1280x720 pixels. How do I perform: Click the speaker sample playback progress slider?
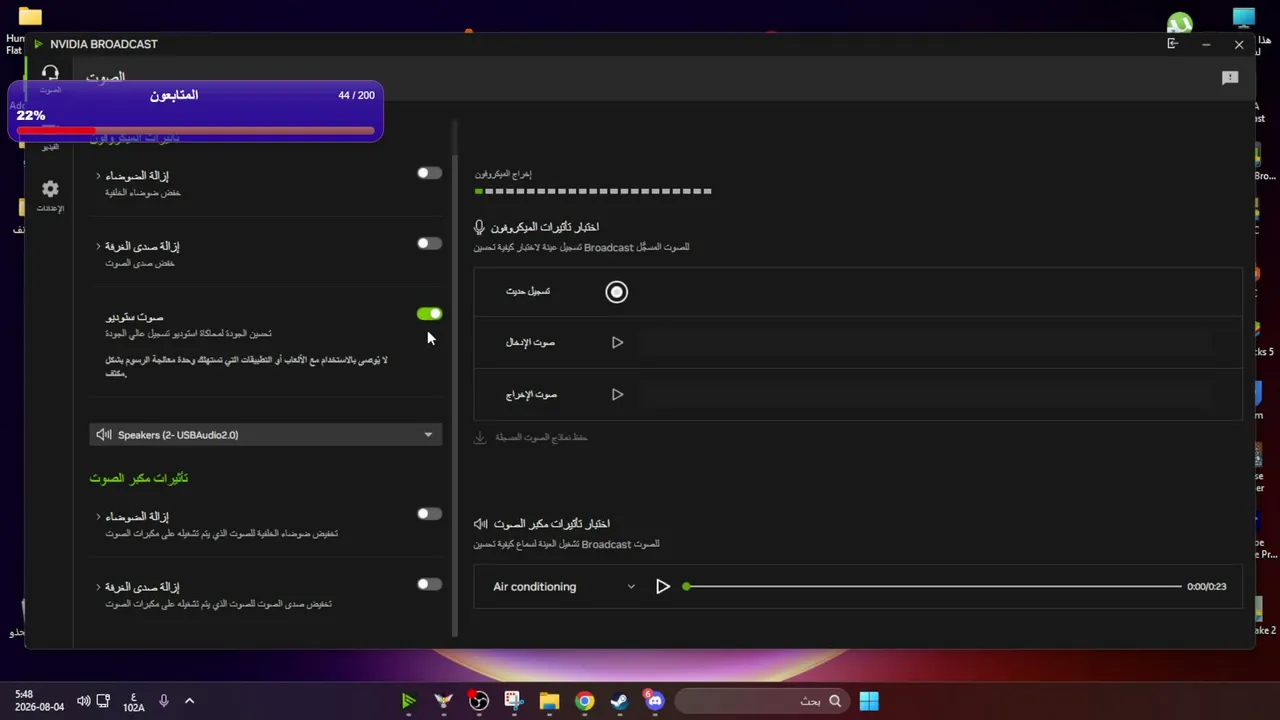933,587
